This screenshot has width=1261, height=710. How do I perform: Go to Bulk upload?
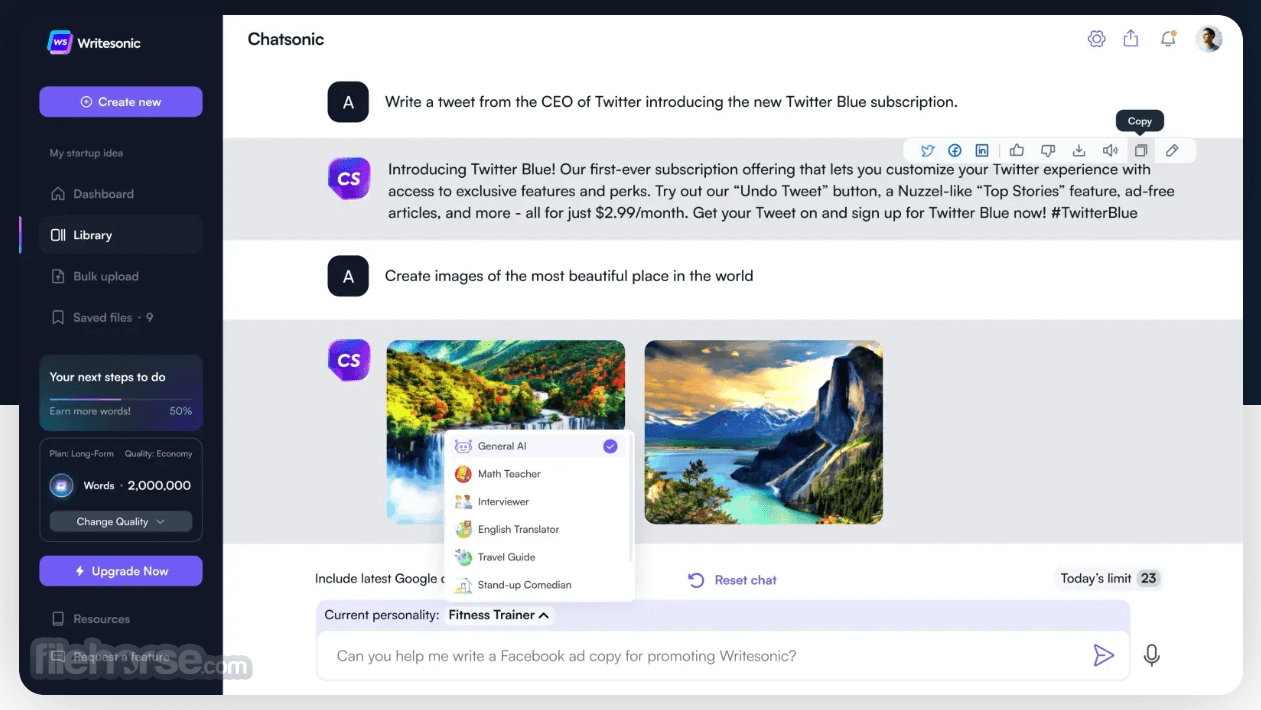(x=120, y=276)
